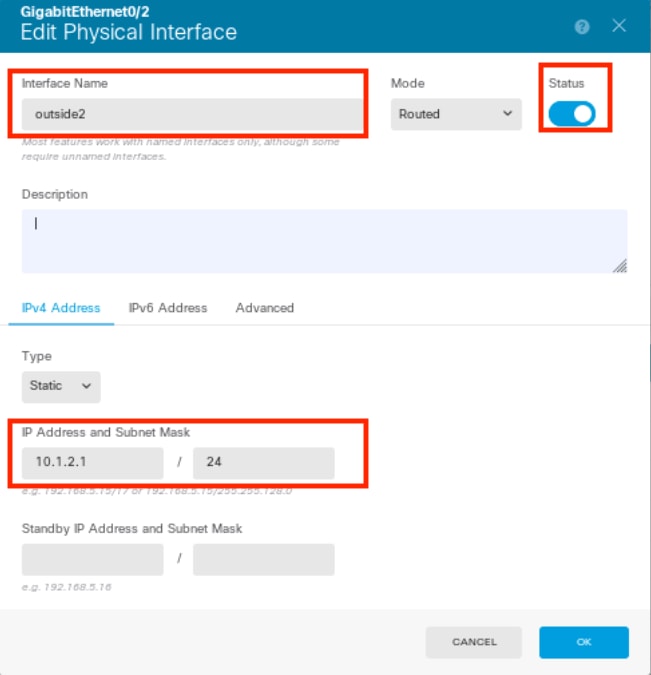Toggle the interface Status switch
This screenshot has height=675, width=651.
pos(572,114)
